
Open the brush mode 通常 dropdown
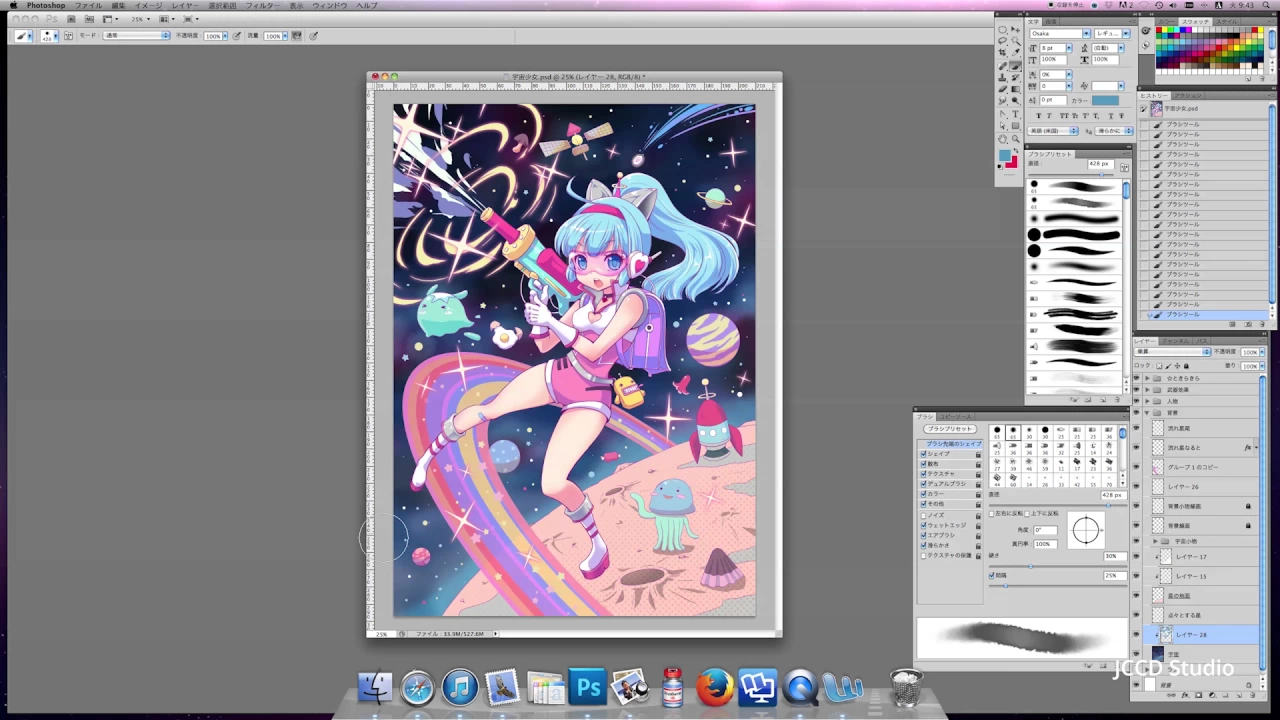point(137,36)
